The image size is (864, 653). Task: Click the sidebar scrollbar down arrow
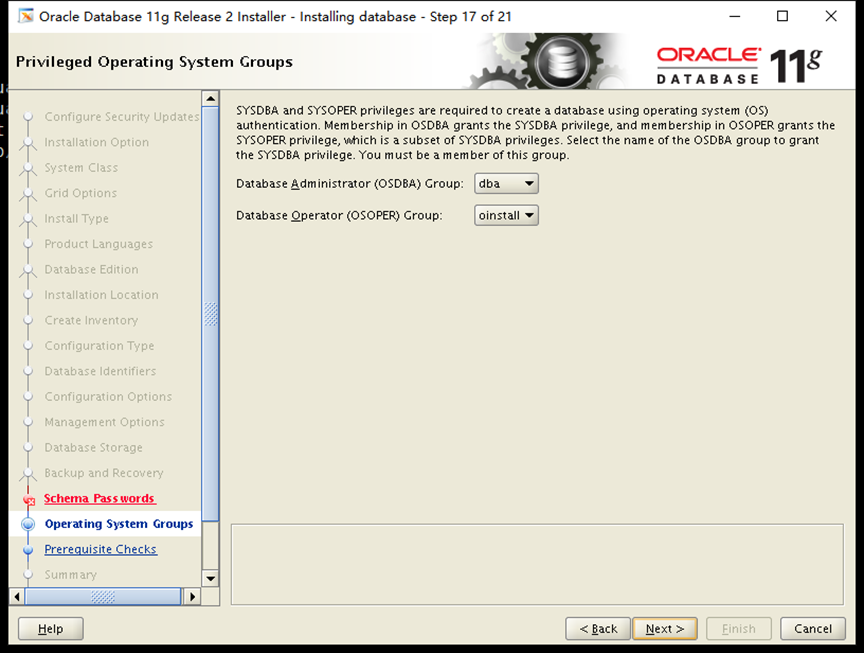click(x=211, y=576)
